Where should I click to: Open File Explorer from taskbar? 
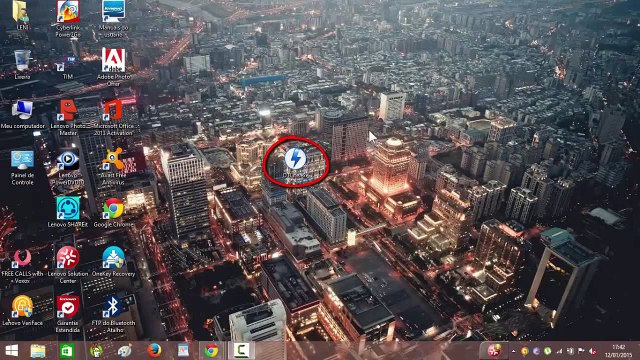[38, 351]
